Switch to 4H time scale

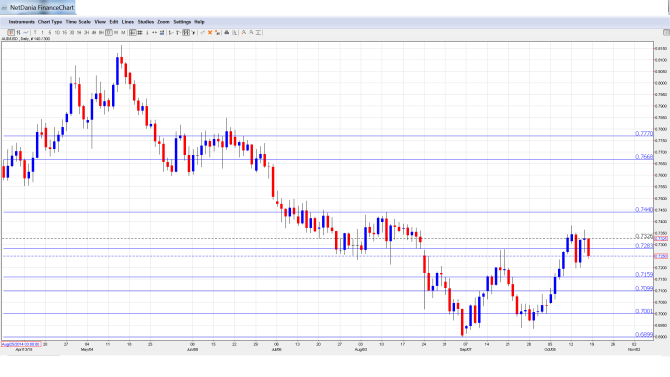(x=94, y=32)
